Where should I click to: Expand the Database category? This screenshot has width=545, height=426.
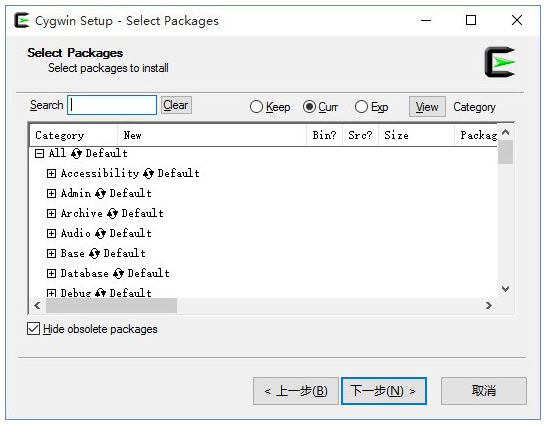point(51,273)
